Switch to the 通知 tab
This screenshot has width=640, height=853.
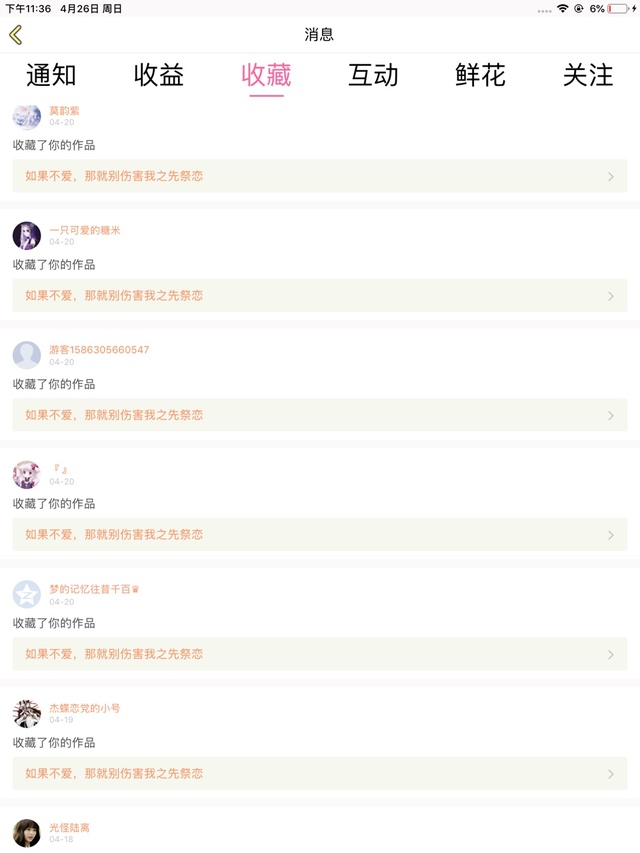coord(51,75)
